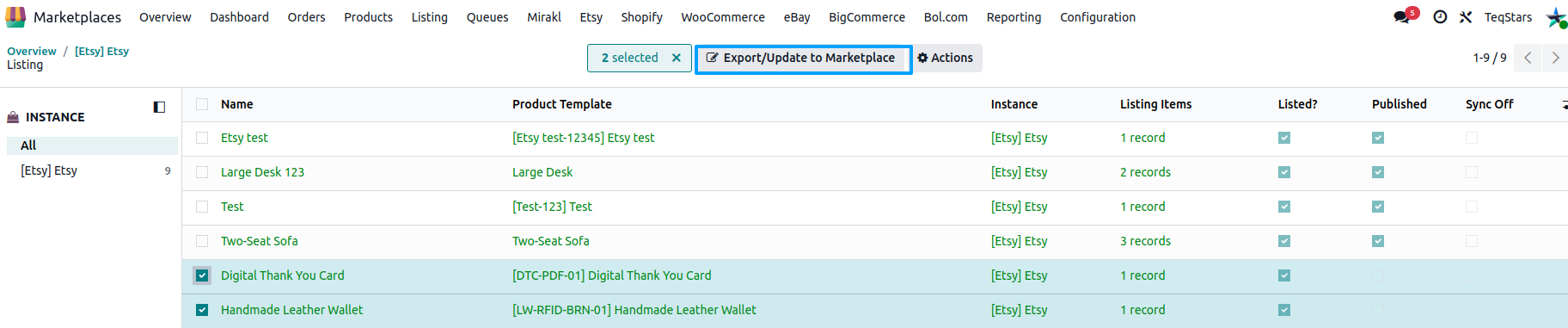Open the Marketplaces app home icon
This screenshot has width=1568, height=328.
click(15, 17)
